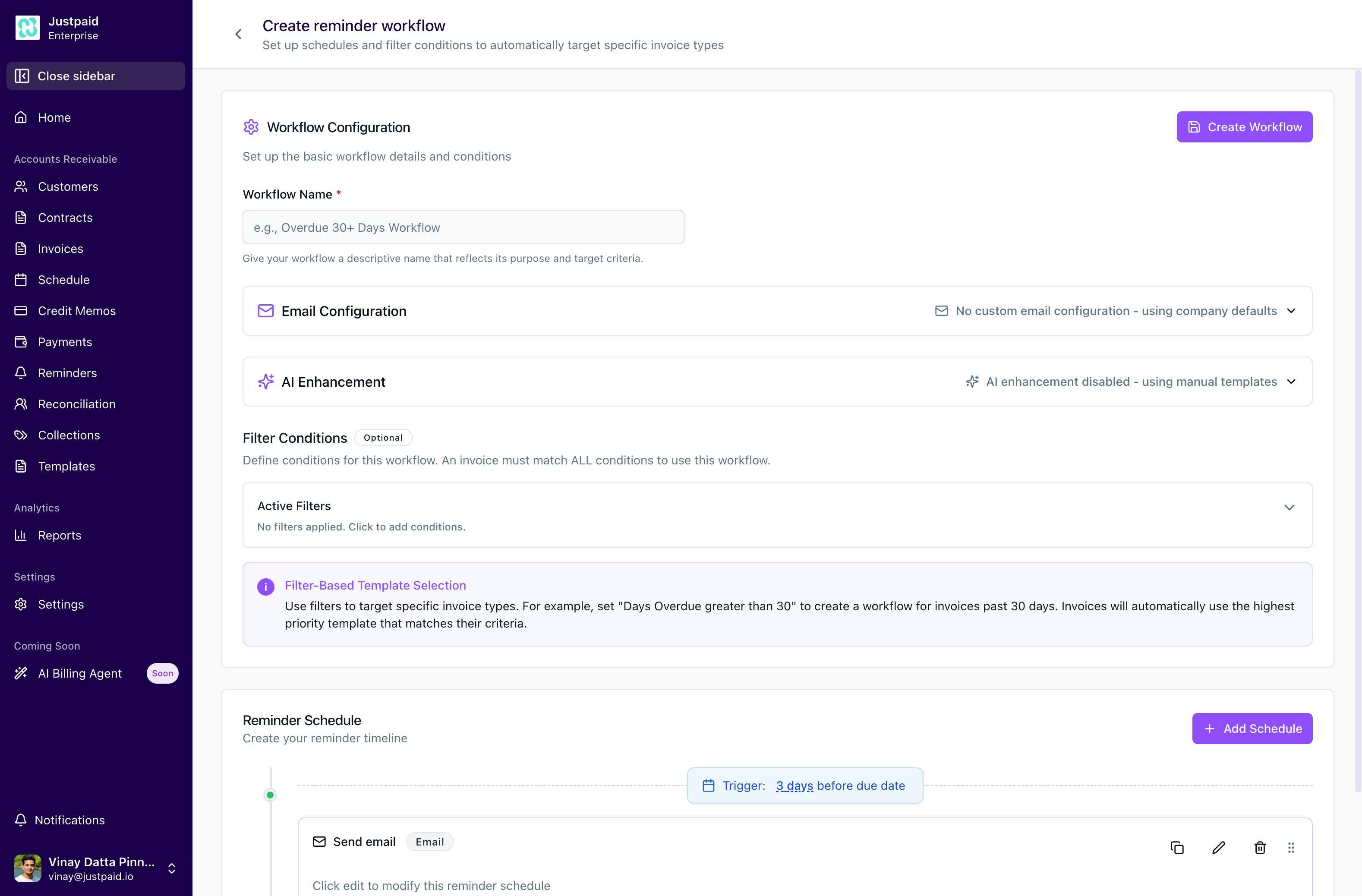Open the AI Billing Agent wand icon

[21, 673]
